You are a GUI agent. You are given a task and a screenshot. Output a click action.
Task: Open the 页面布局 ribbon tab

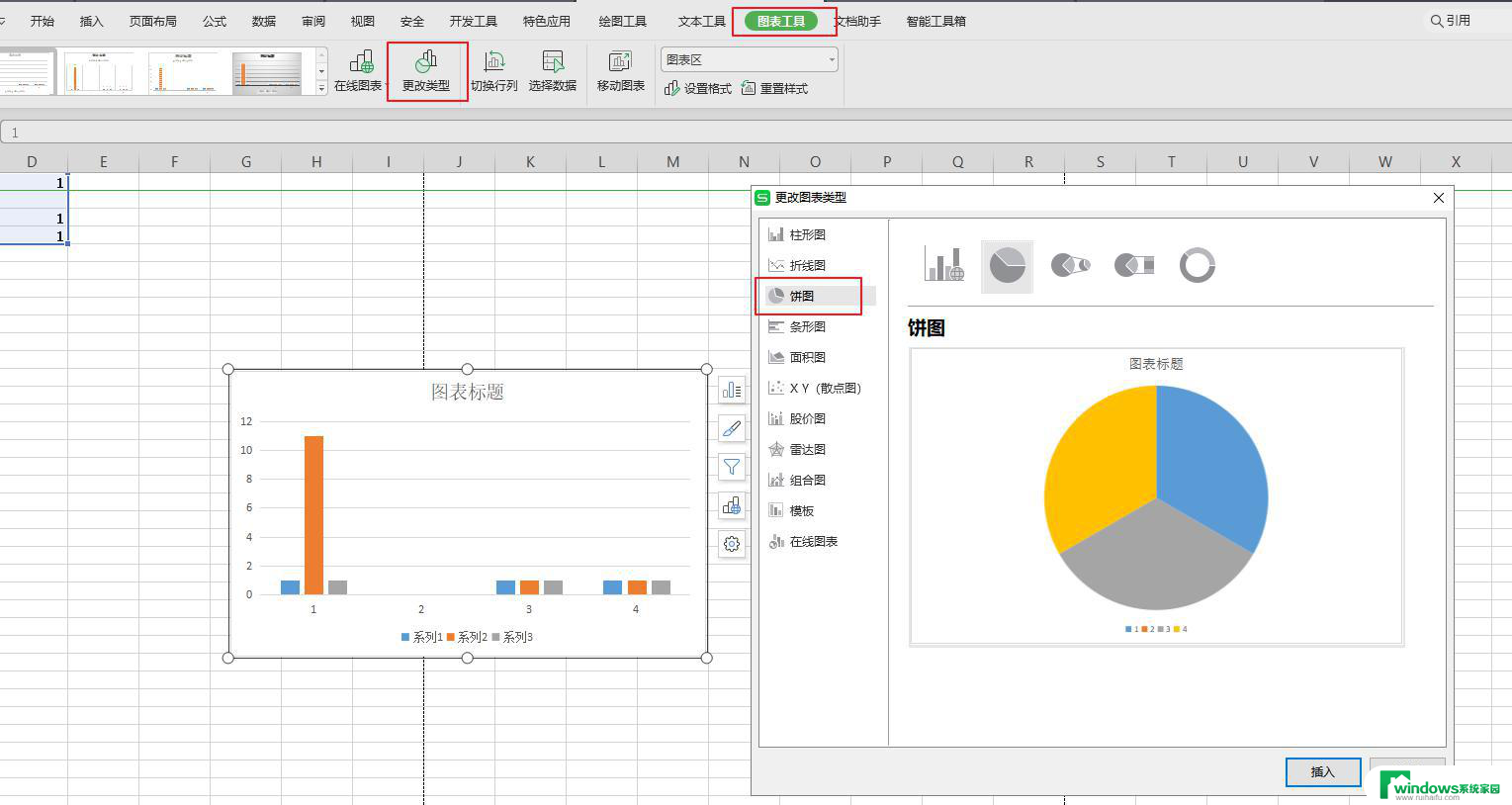[152, 21]
